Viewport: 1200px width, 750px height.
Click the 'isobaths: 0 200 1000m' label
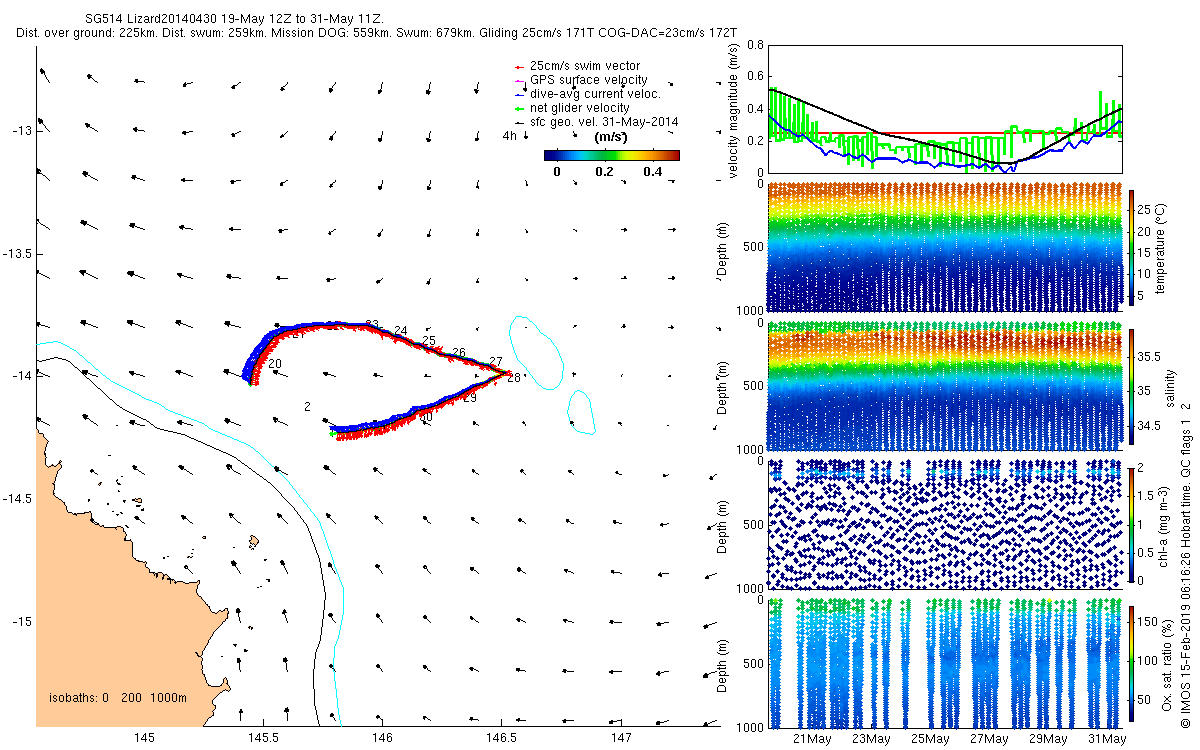pos(118,698)
